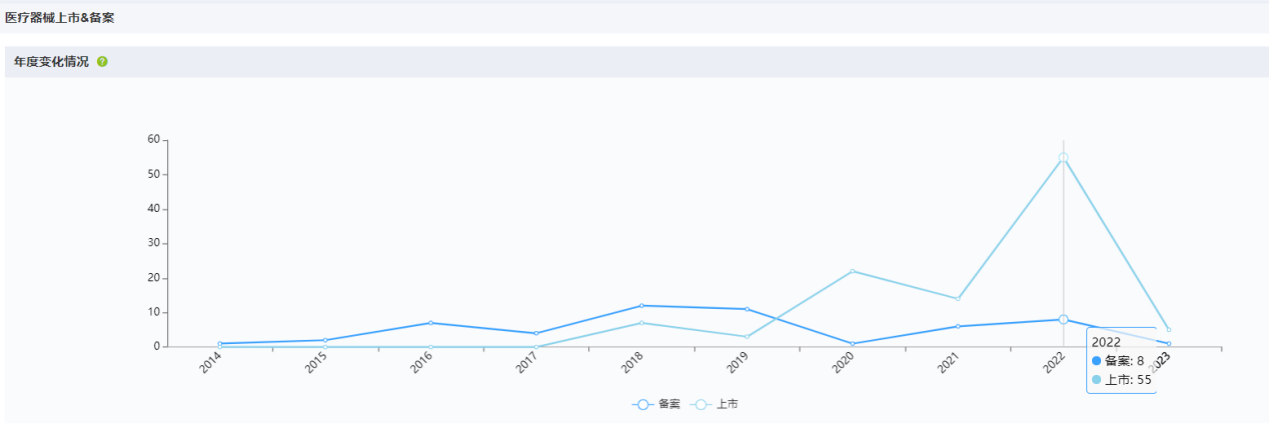Select the 上市 data point for 2020
Screen dimensions: 1269x428
(x=852, y=271)
